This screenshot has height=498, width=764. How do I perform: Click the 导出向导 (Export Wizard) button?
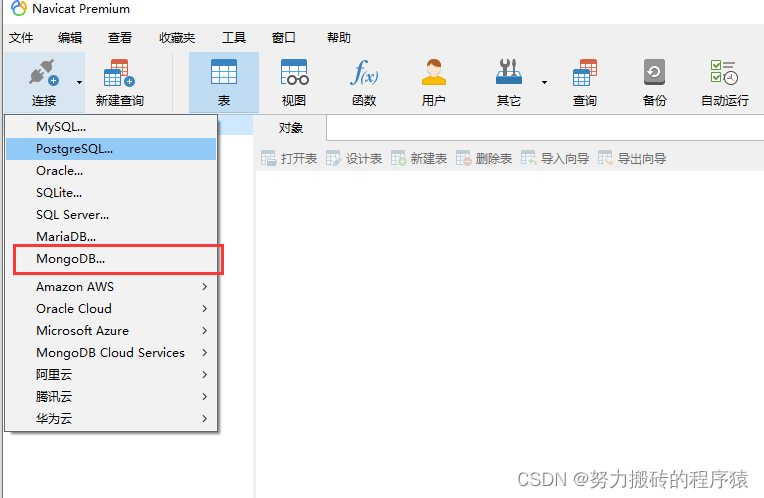(x=632, y=158)
